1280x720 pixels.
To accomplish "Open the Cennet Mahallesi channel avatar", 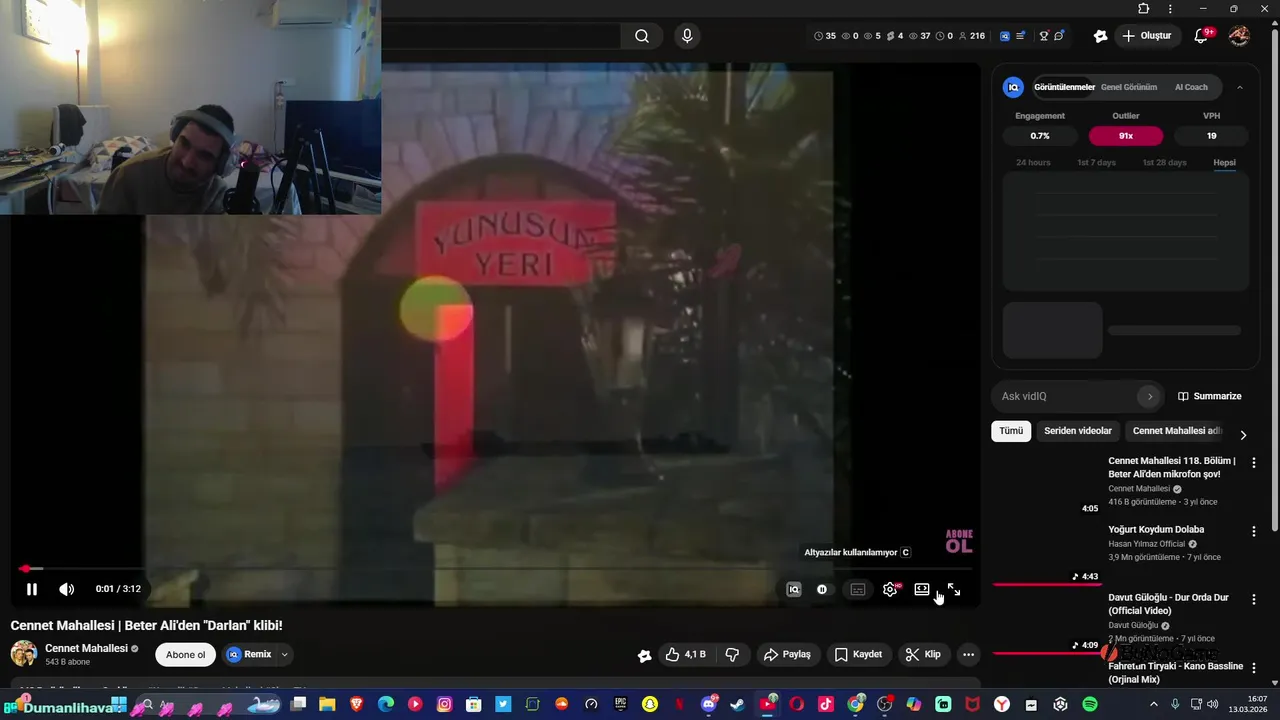I will pyautogui.click(x=24, y=654).
